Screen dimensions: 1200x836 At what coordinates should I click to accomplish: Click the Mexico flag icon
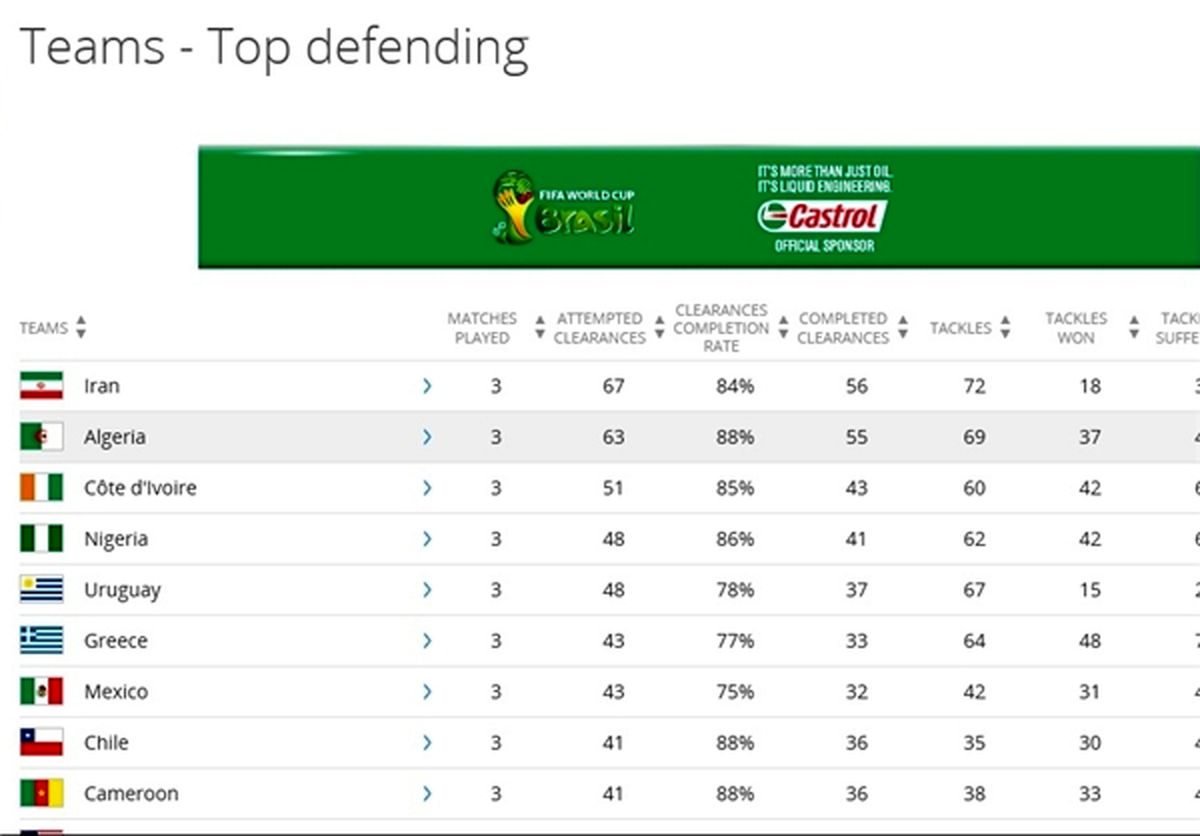[41, 692]
